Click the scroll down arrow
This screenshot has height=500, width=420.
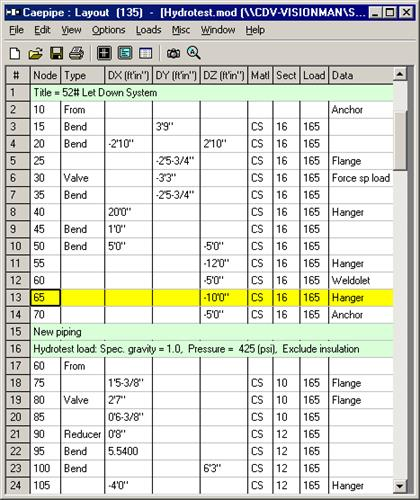[400, 486]
